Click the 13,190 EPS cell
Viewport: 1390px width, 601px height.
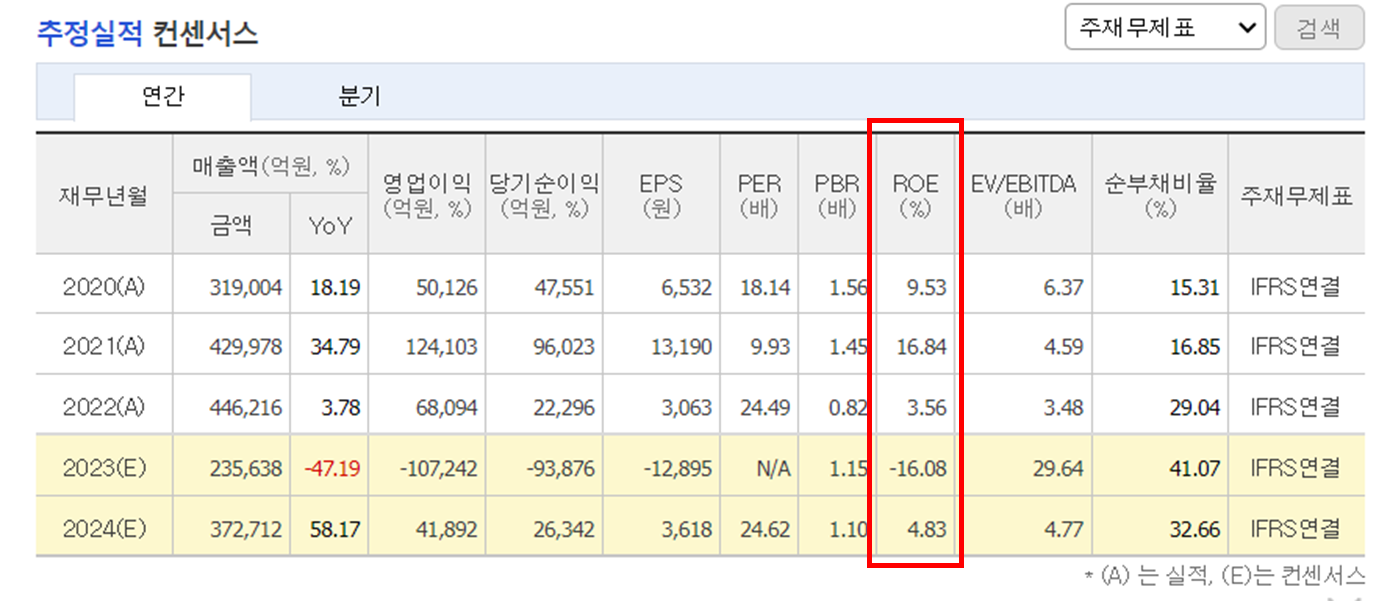tap(681, 347)
